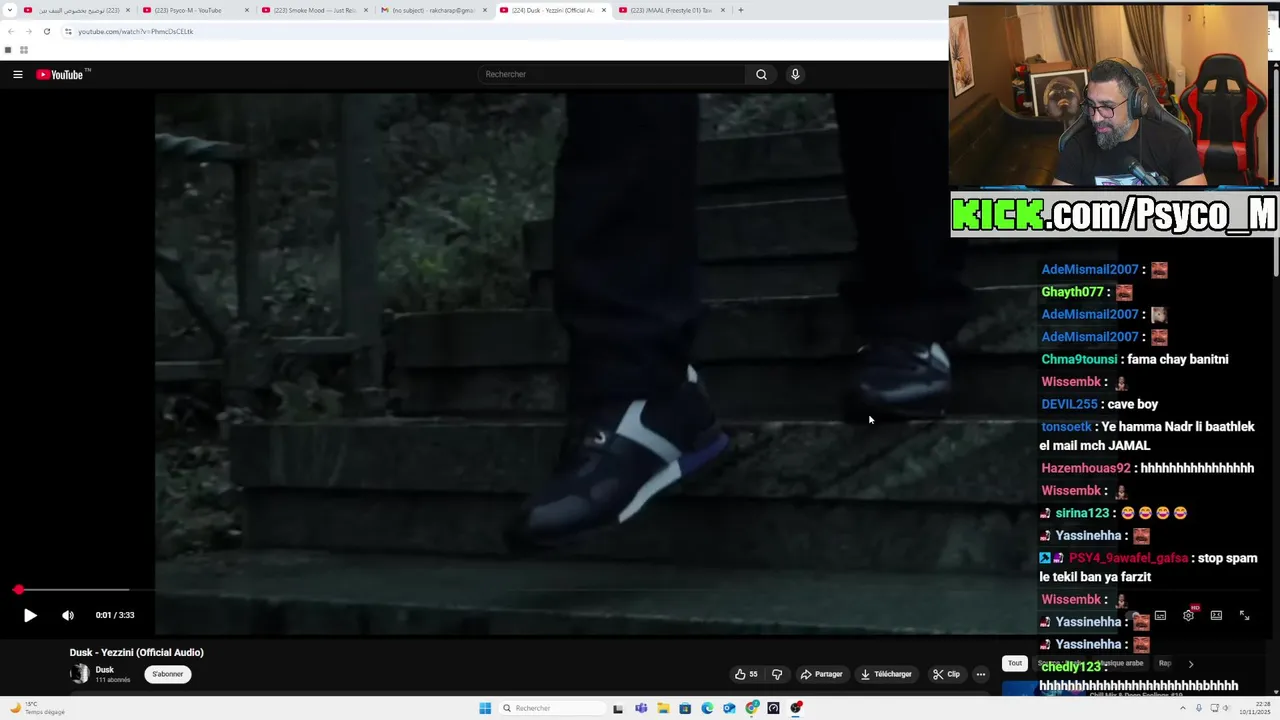This screenshot has width=1280, height=720.
Task: Open Dusk channel name link
Action: [x=105, y=670]
